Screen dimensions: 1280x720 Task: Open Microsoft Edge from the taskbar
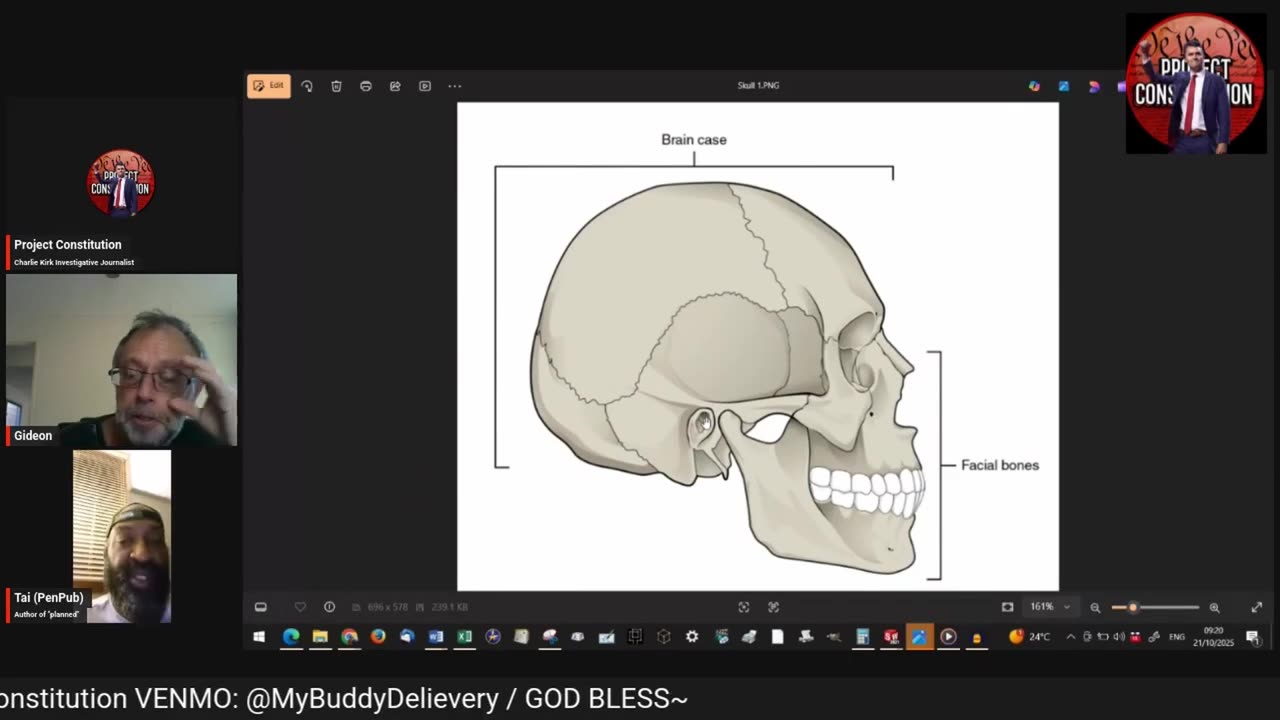(x=291, y=637)
